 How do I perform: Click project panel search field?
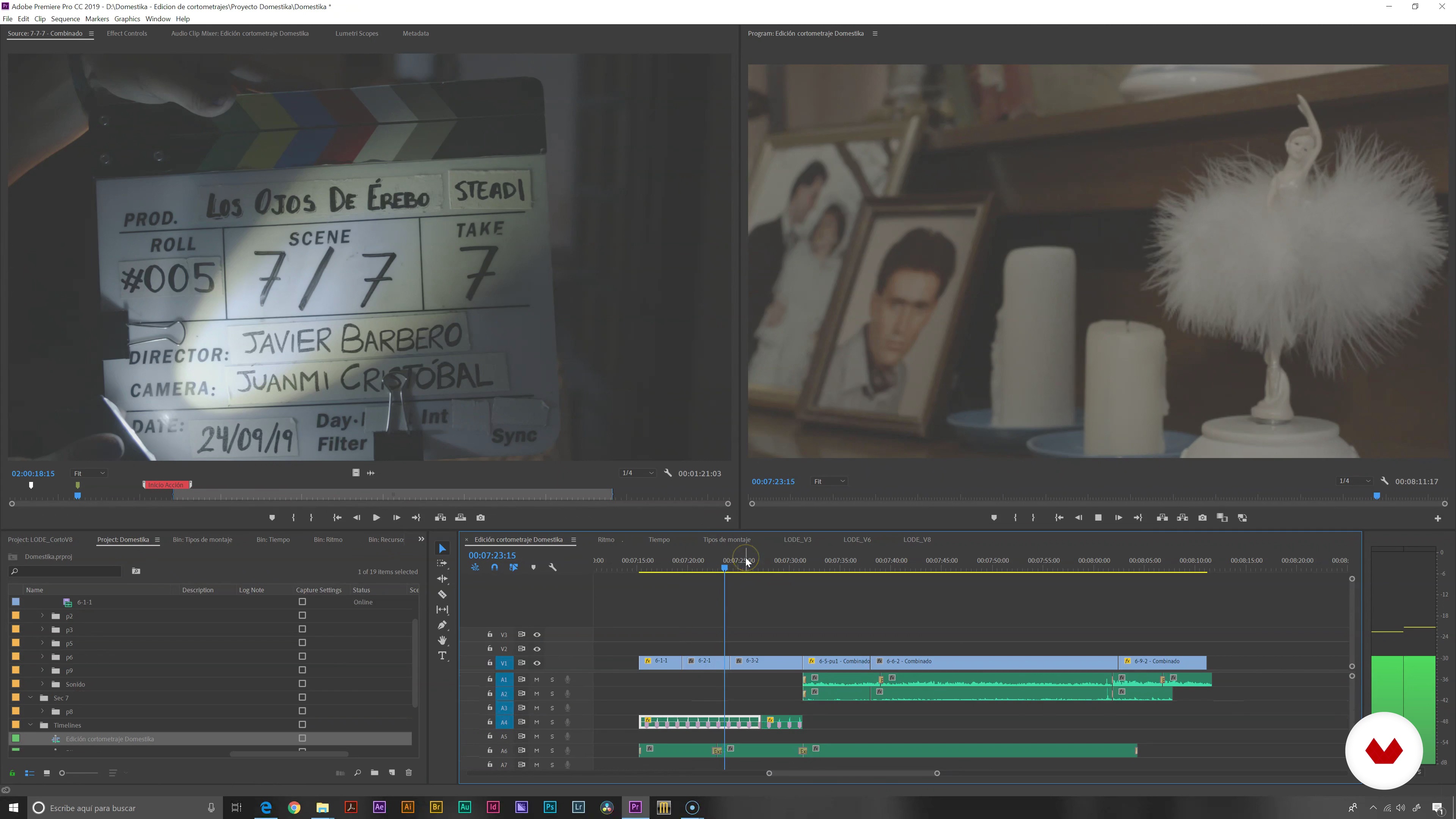(66, 571)
